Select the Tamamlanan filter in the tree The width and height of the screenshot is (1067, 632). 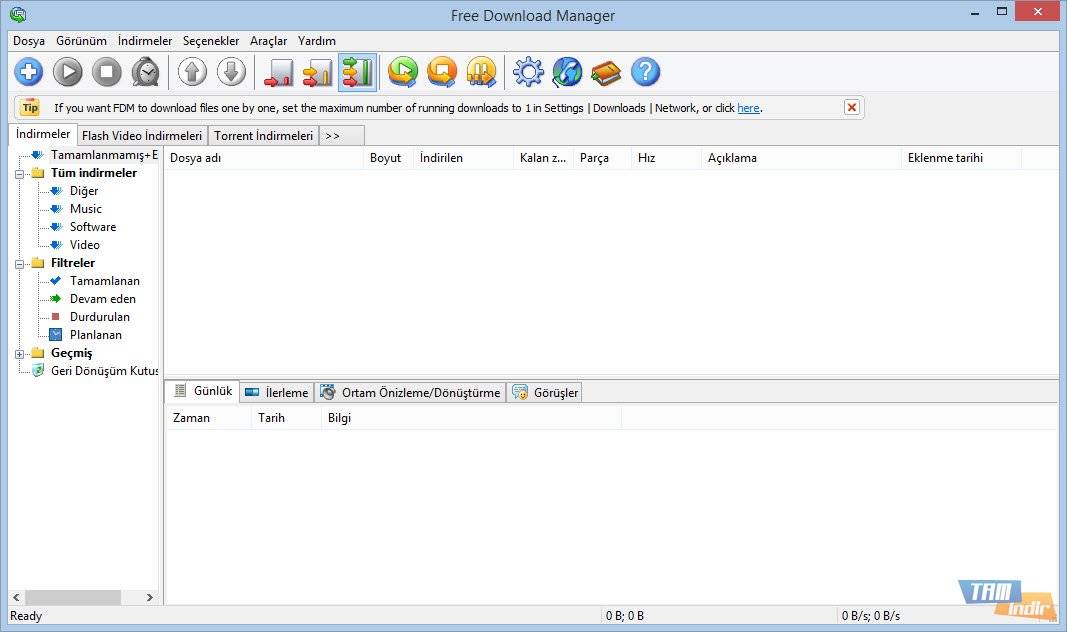104,281
